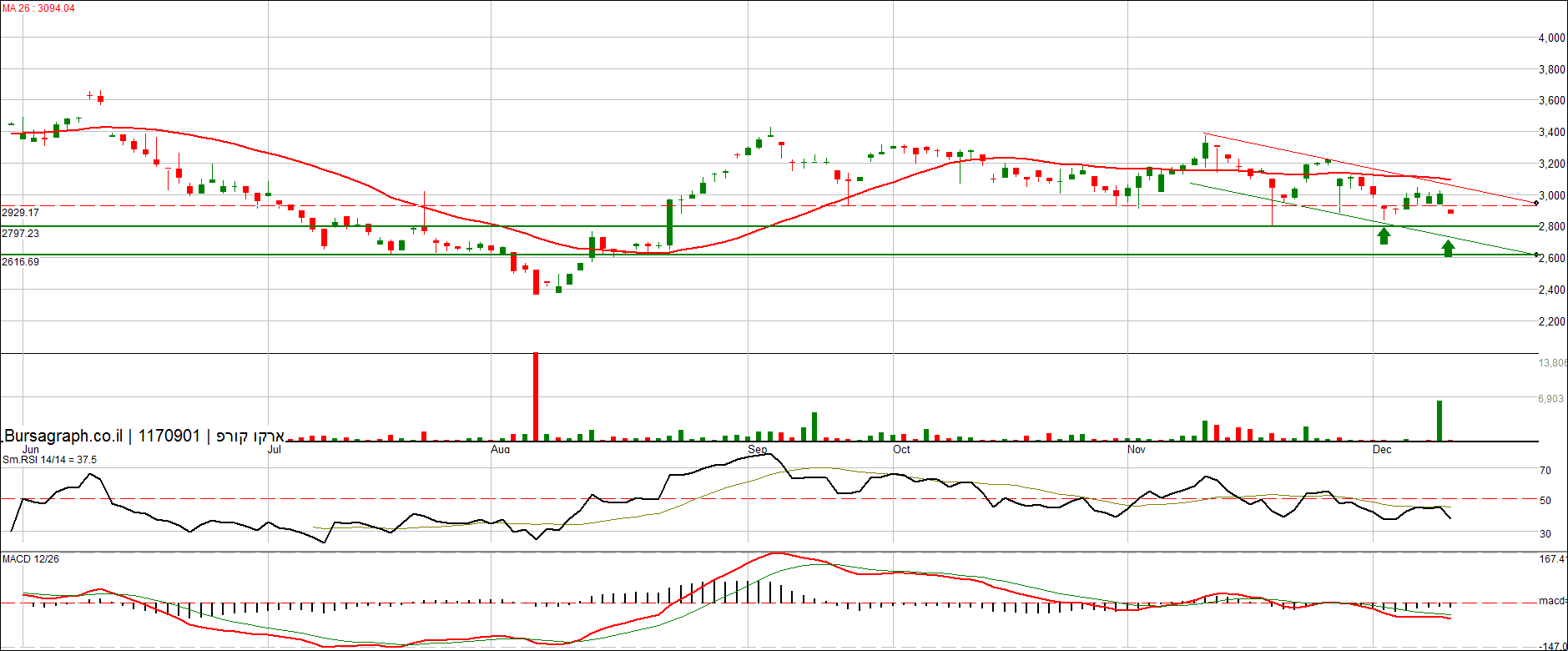This screenshot has height=651, width=1568.
Task: Click the 4,000 price axis label
Action: (1551, 38)
